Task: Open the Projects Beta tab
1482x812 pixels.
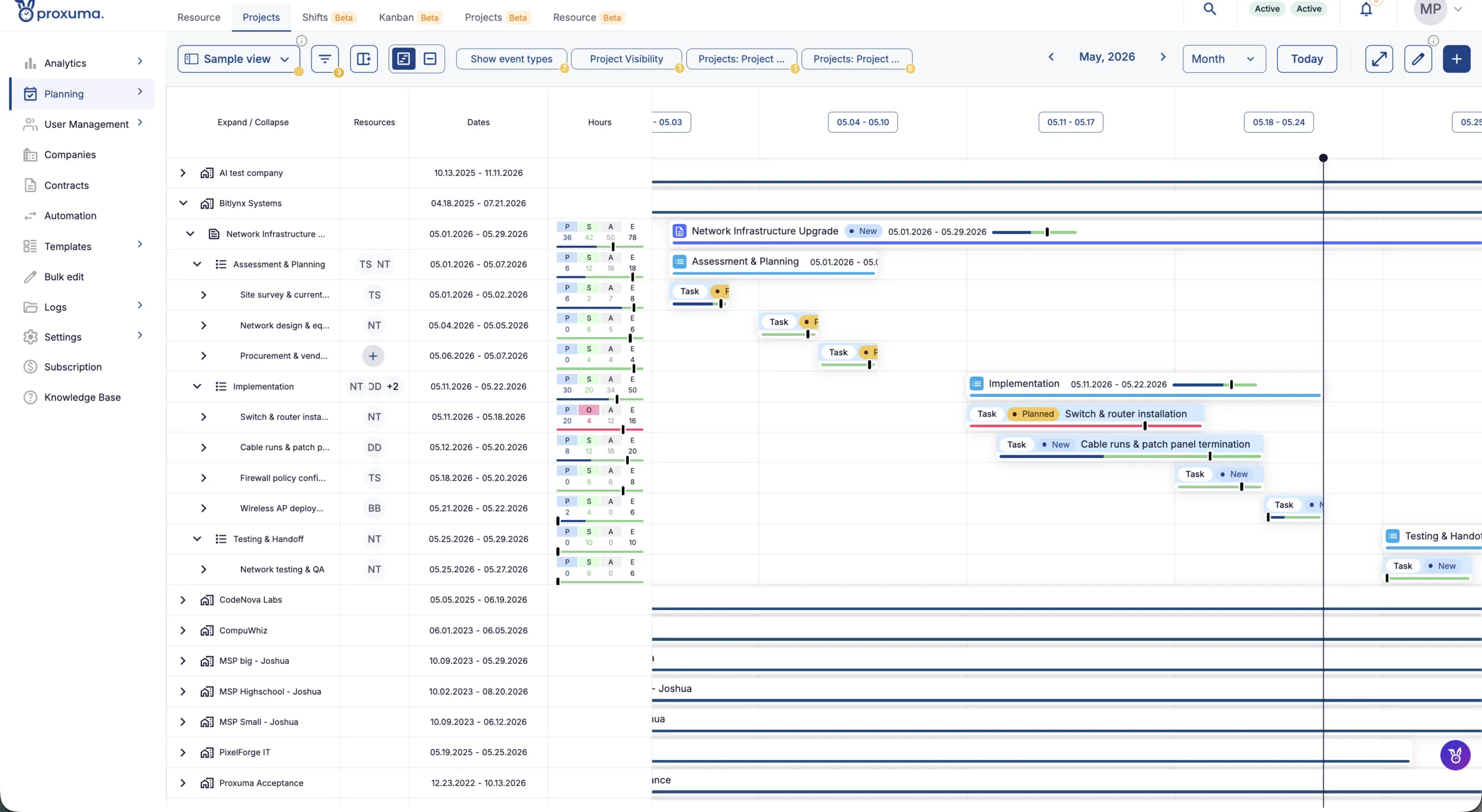Action: coord(497,17)
